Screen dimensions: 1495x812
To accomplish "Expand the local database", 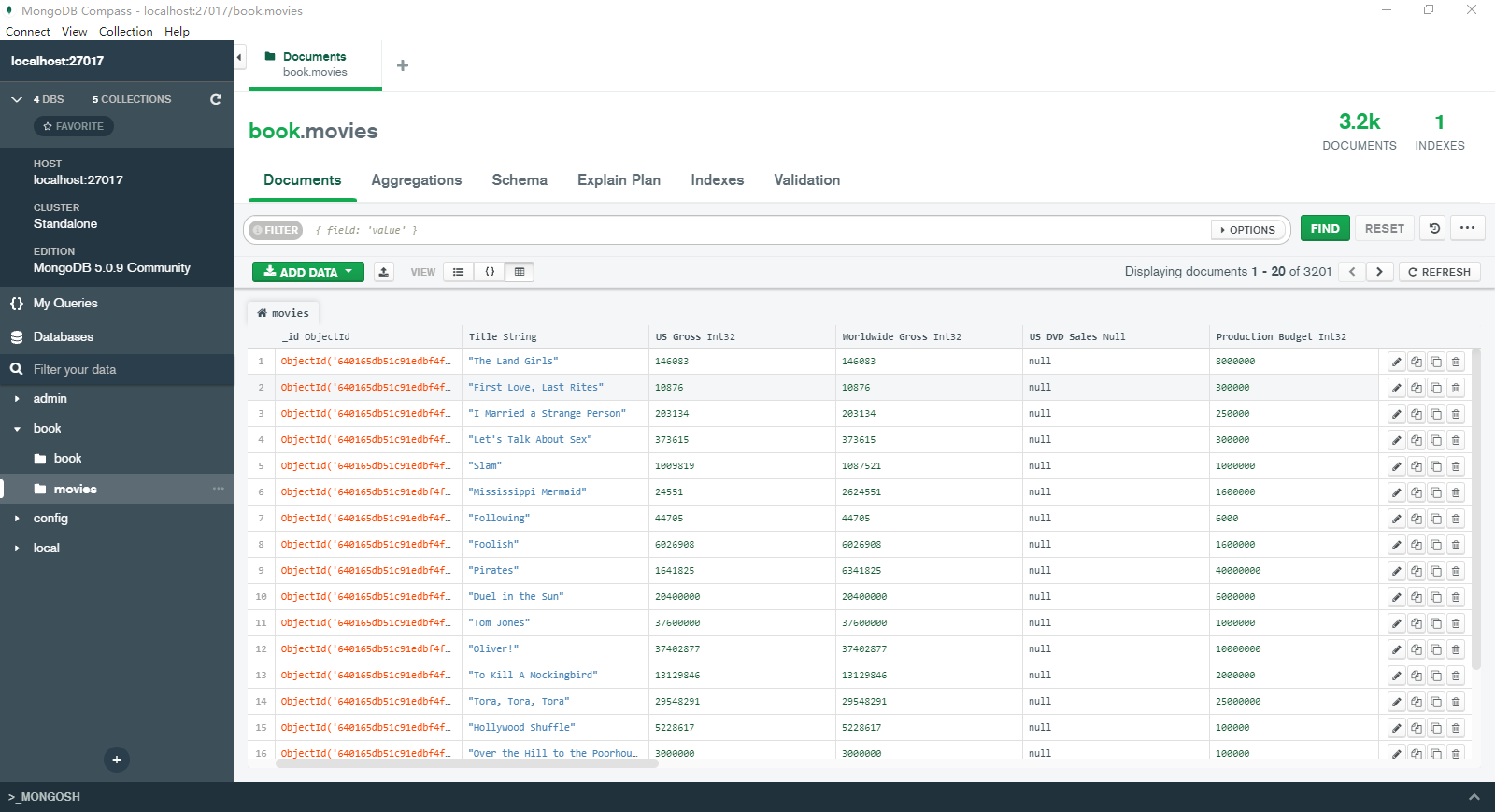I will pos(17,548).
